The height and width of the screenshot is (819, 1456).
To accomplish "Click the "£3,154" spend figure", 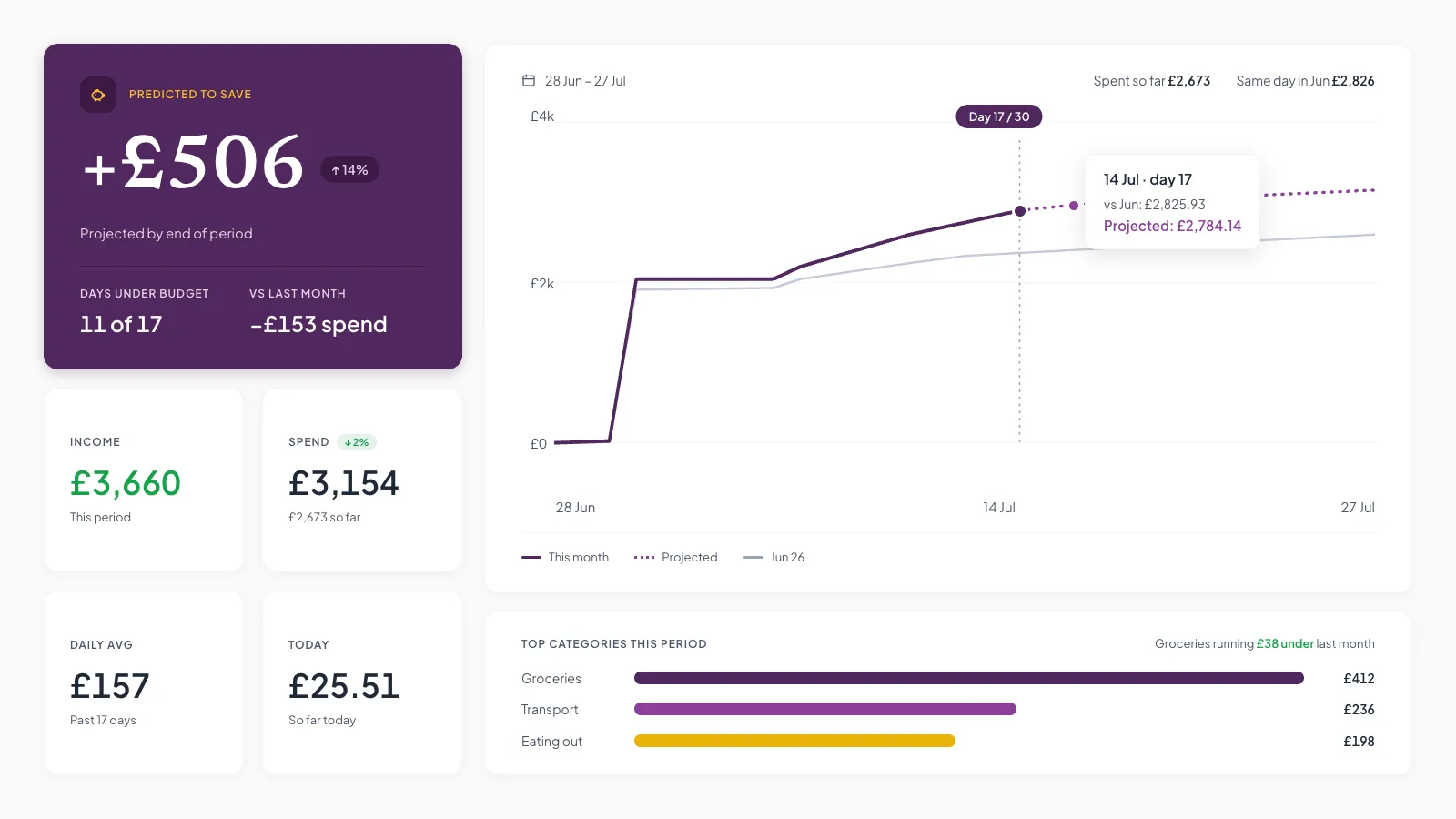I will coord(344,483).
